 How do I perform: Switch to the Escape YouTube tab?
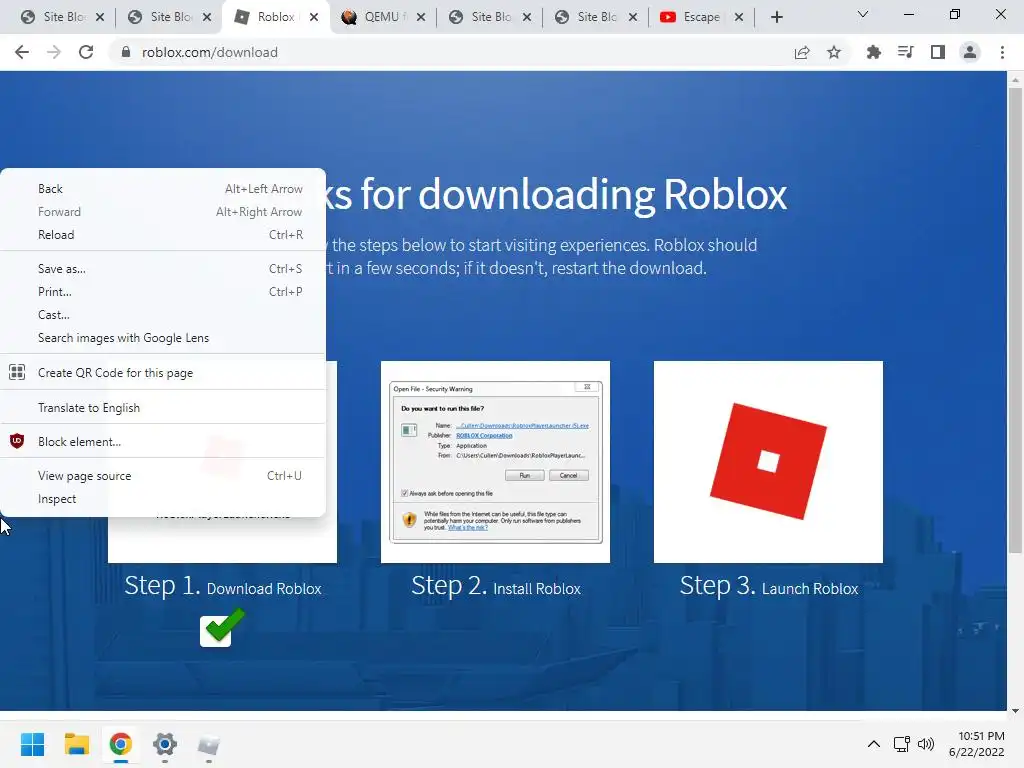click(x=702, y=17)
